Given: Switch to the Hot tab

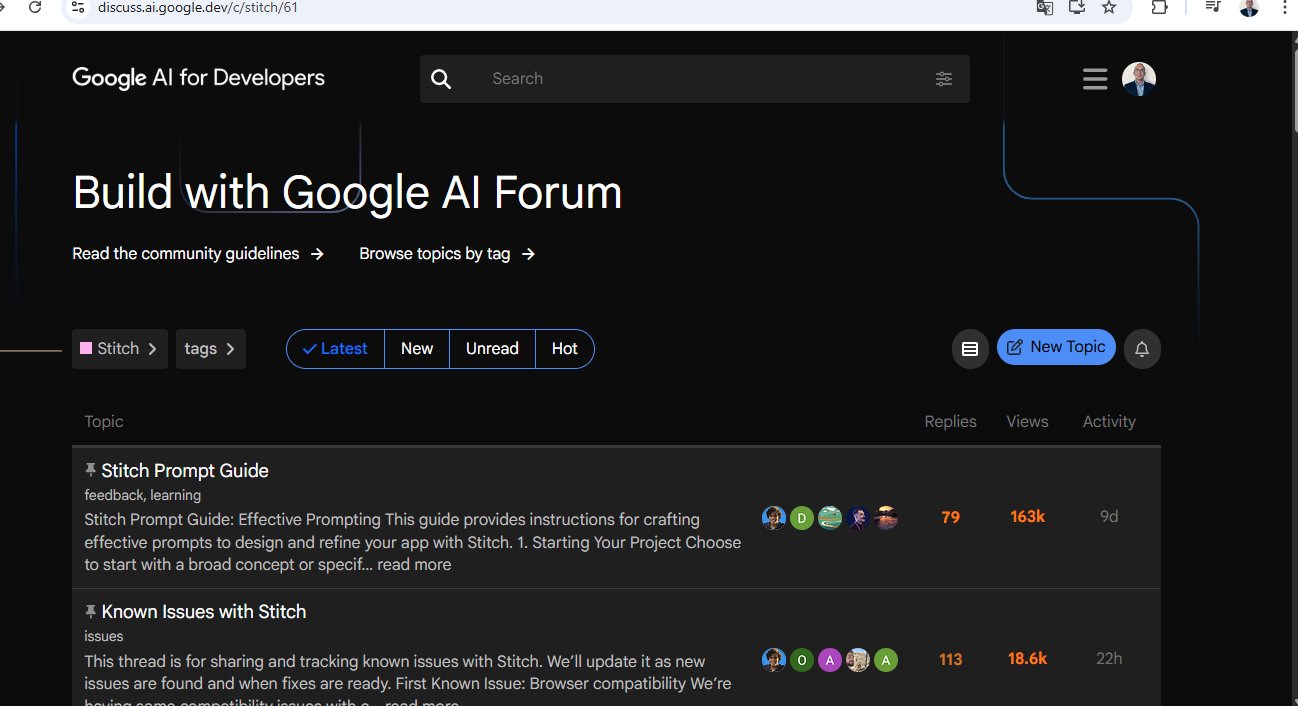Looking at the screenshot, I should 565,349.
